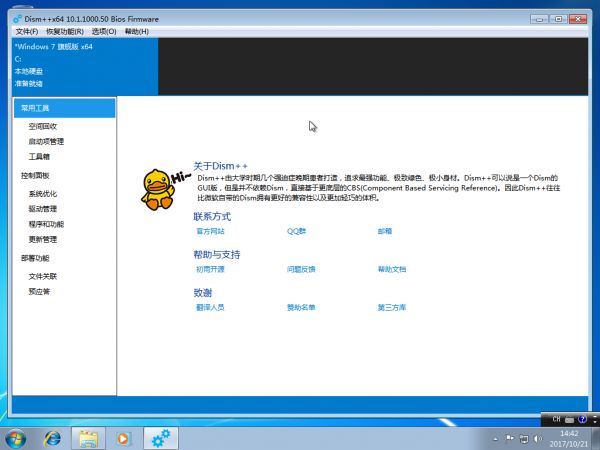
Task: Open 空间回收 in the sidebar
Action: point(42,126)
